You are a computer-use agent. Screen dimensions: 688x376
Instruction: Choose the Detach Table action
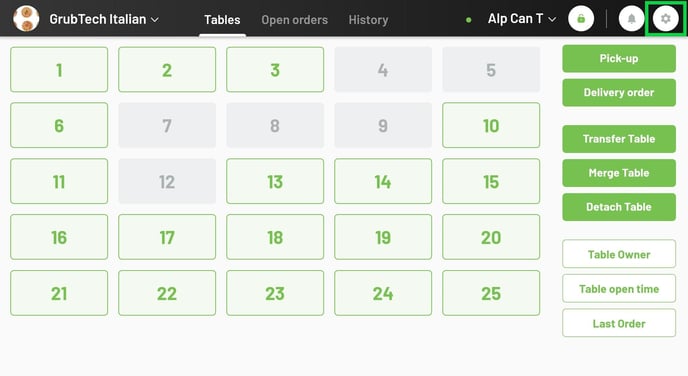coord(619,207)
